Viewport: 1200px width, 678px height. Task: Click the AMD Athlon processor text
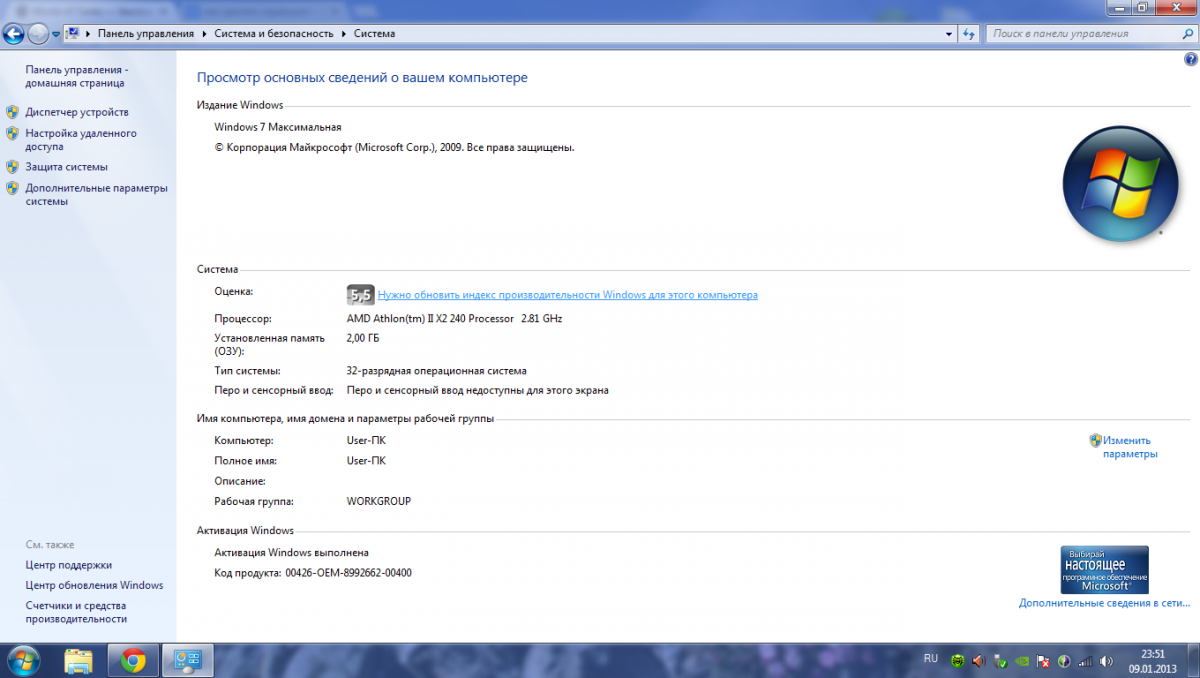454,319
